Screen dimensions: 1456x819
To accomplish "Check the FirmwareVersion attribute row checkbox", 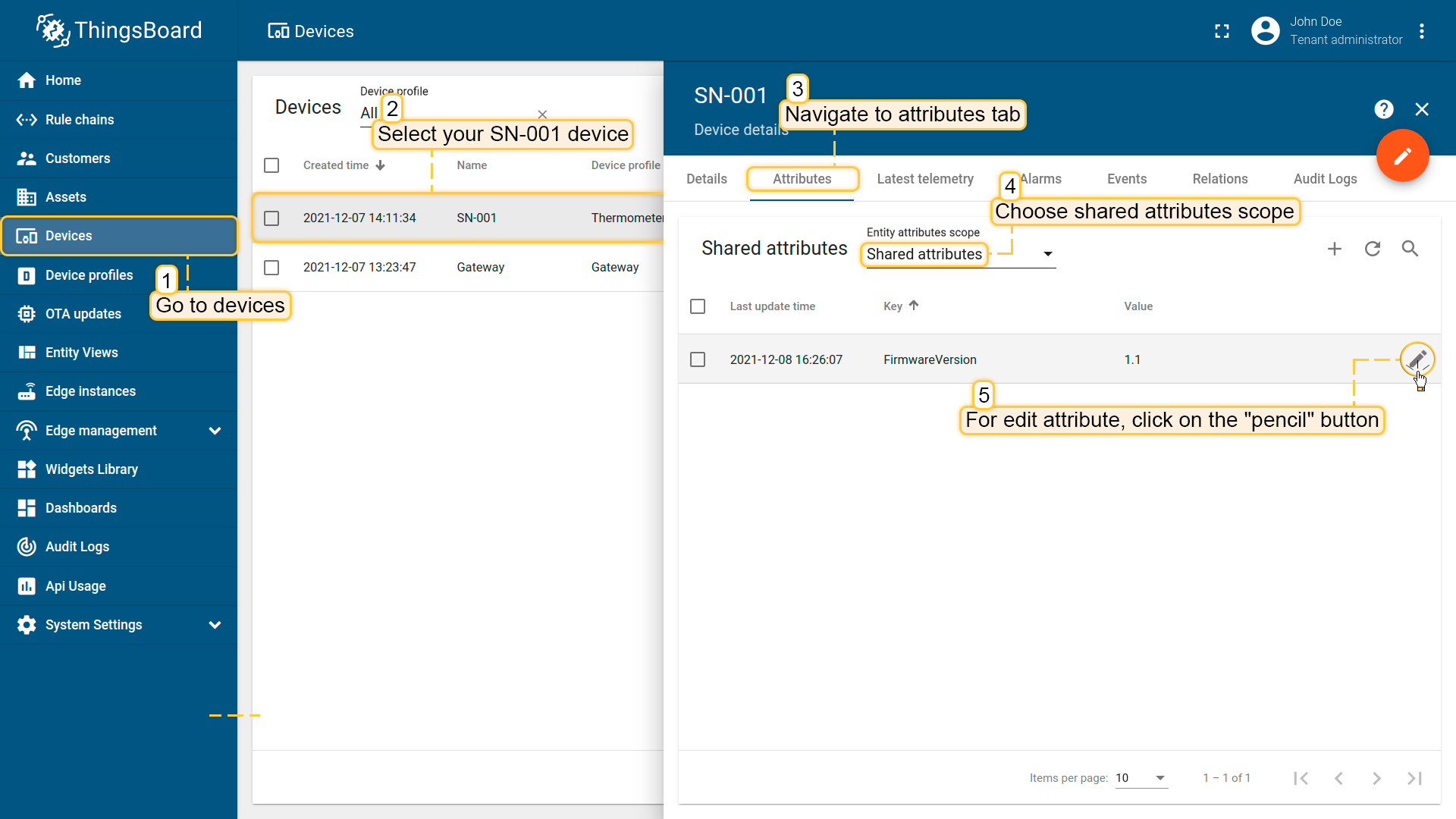I will [698, 359].
